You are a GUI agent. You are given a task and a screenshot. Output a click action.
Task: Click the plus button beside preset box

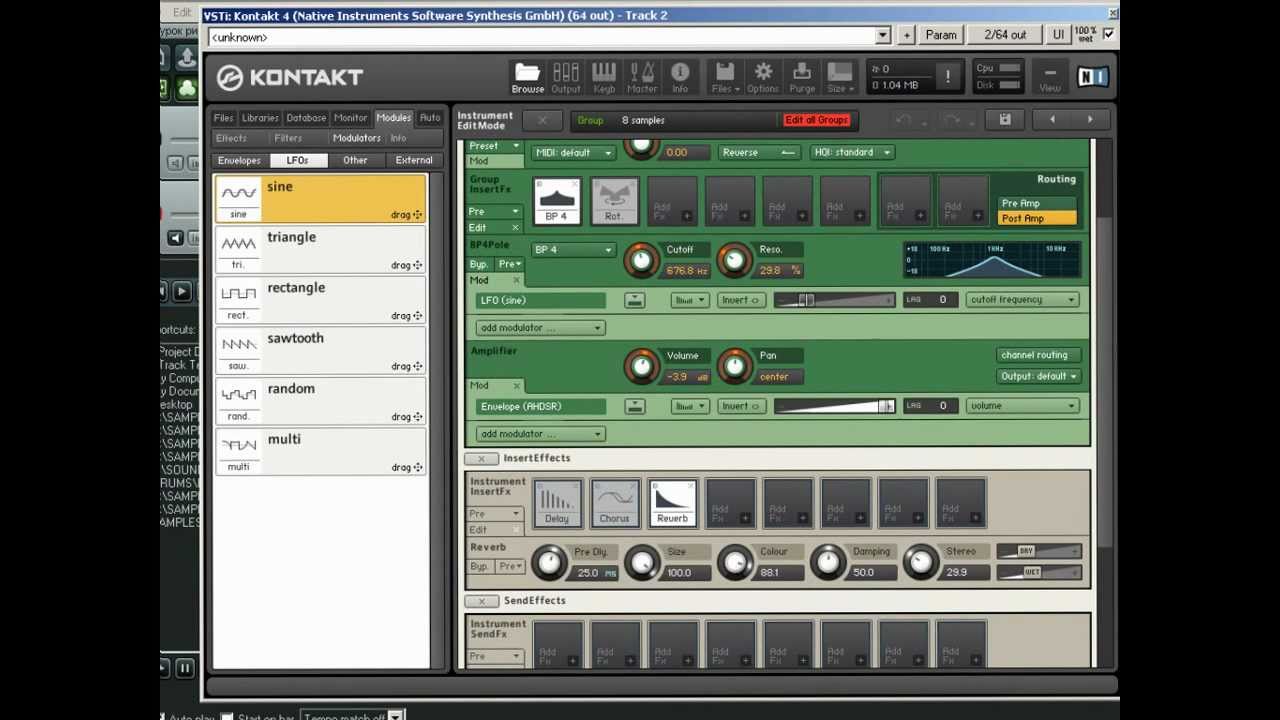906,35
